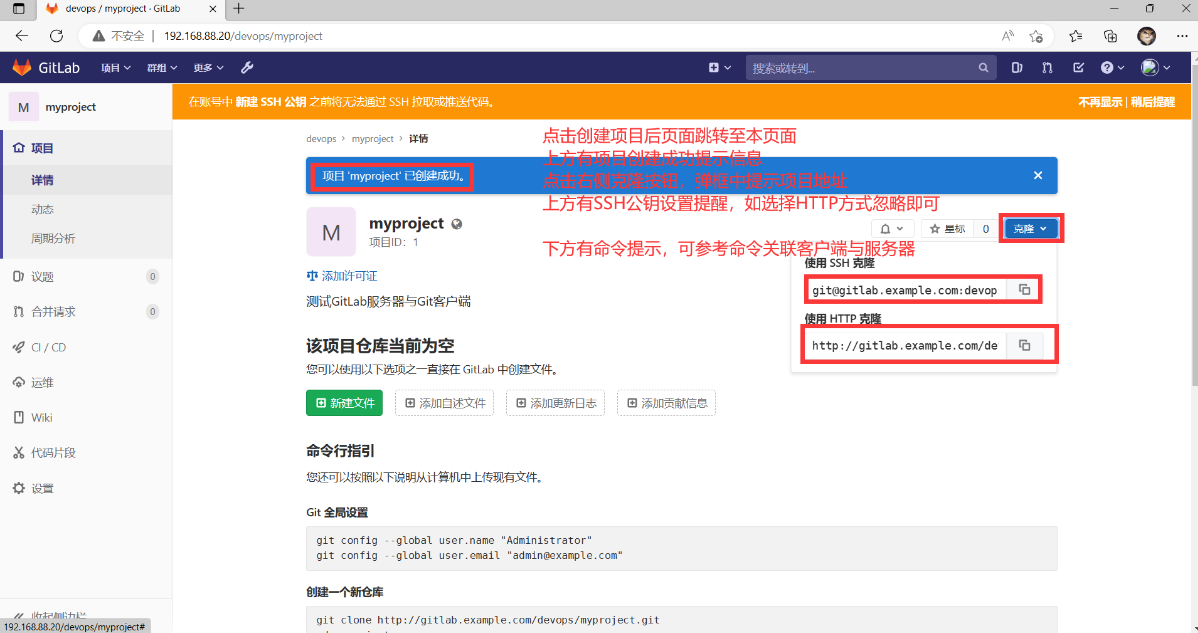Open browser settings ellipsis menu
The image size is (1198, 633).
coord(1182,36)
